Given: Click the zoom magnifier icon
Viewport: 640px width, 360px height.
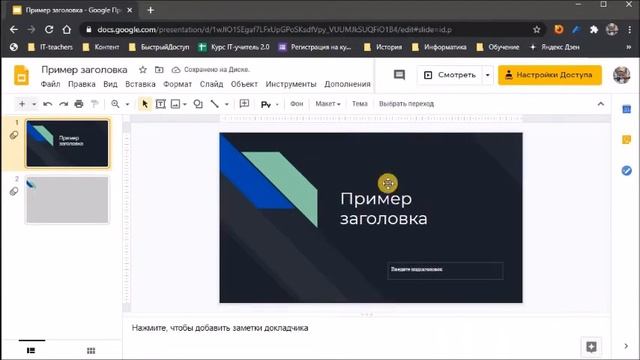Looking at the screenshot, I should coord(116,104).
